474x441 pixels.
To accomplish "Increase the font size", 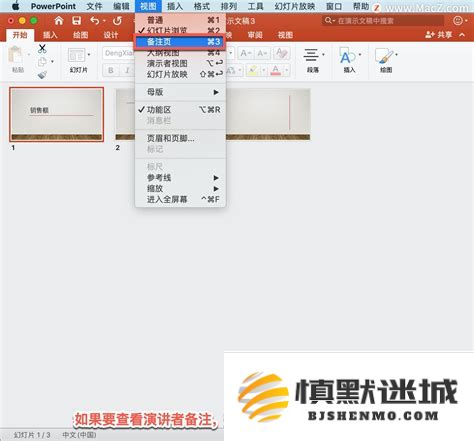I will 246,53.
